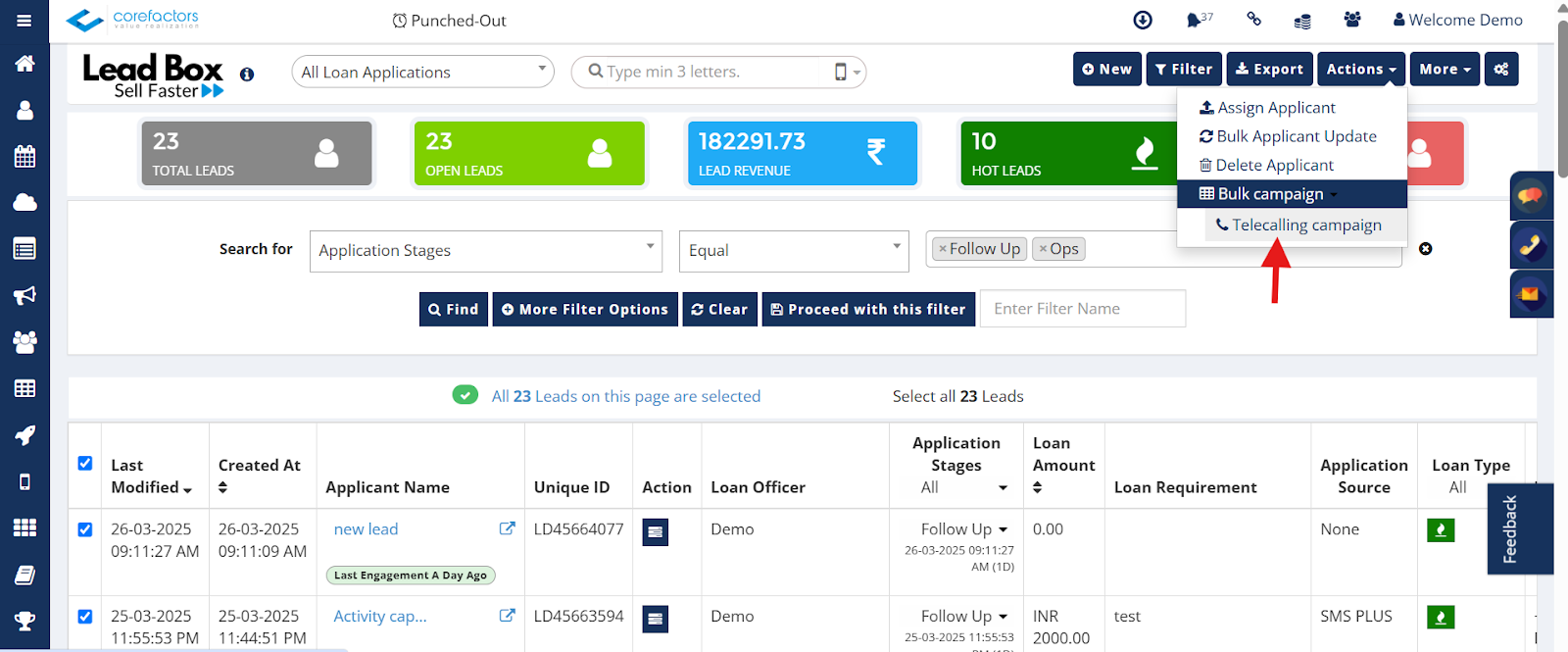The width and height of the screenshot is (1568, 652).
Task: Click the New button
Action: [x=1107, y=69]
